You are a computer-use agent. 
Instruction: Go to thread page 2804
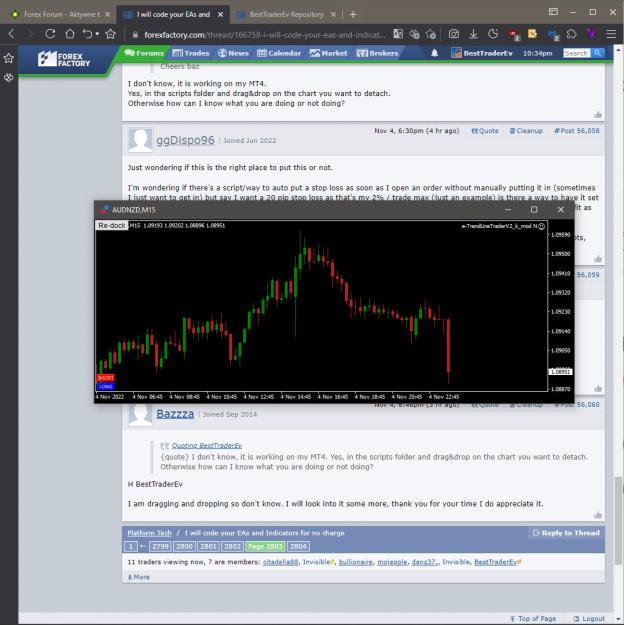[298, 546]
